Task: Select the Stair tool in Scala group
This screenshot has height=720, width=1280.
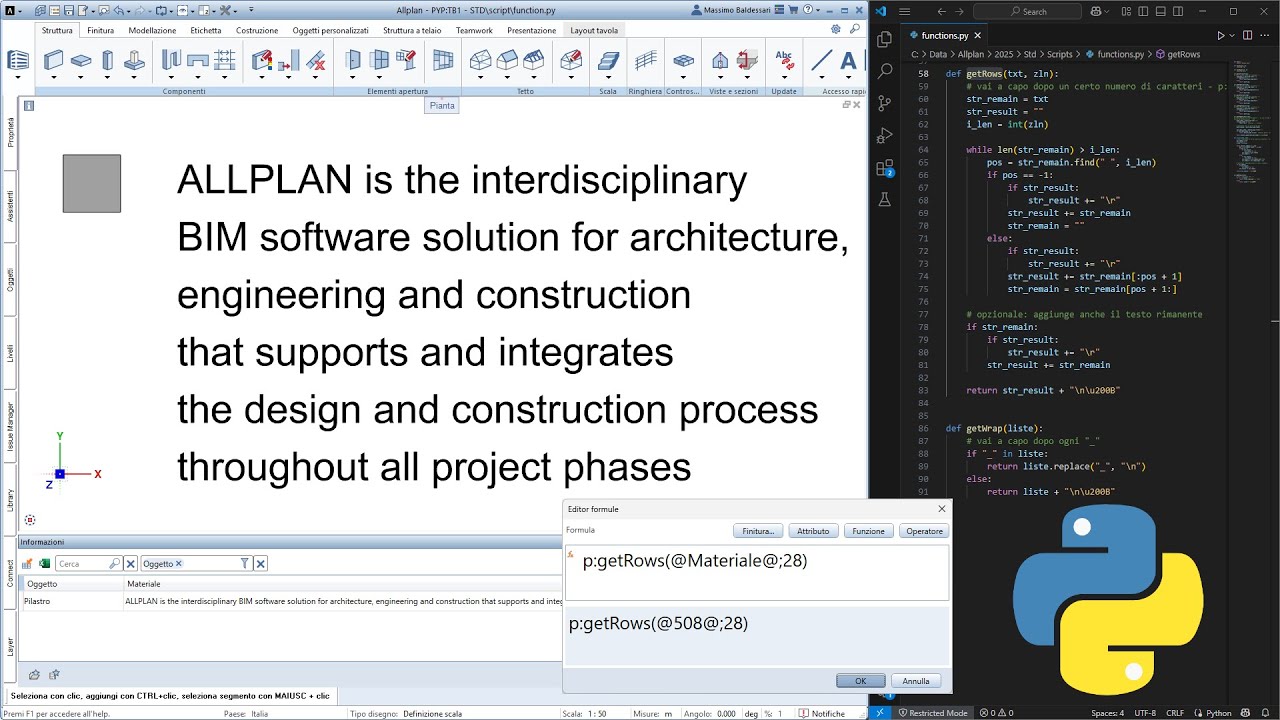Action: pos(609,60)
